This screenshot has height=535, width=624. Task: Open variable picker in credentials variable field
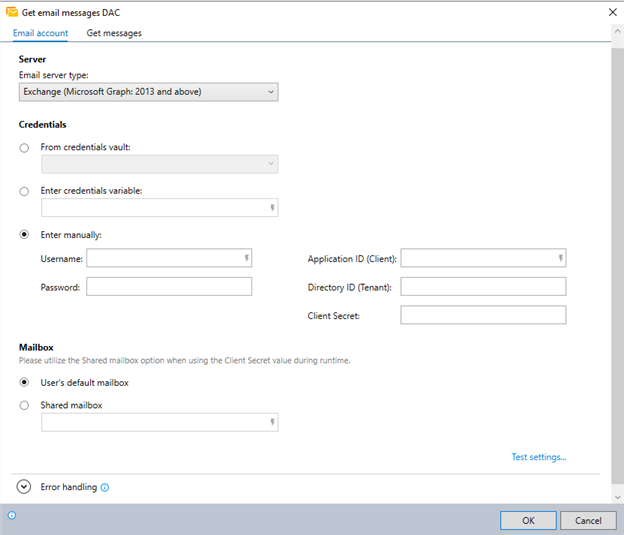(272, 209)
